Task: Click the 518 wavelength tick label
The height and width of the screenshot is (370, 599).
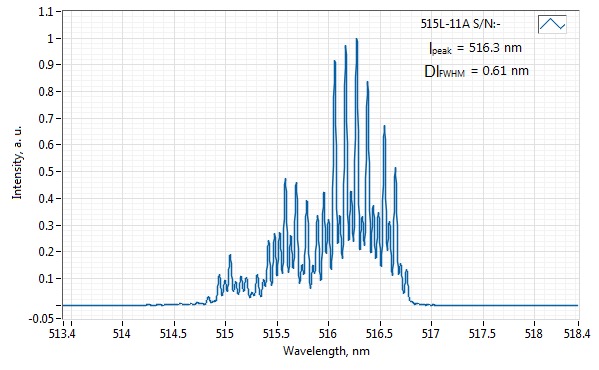Action: pyautogui.click(x=534, y=334)
